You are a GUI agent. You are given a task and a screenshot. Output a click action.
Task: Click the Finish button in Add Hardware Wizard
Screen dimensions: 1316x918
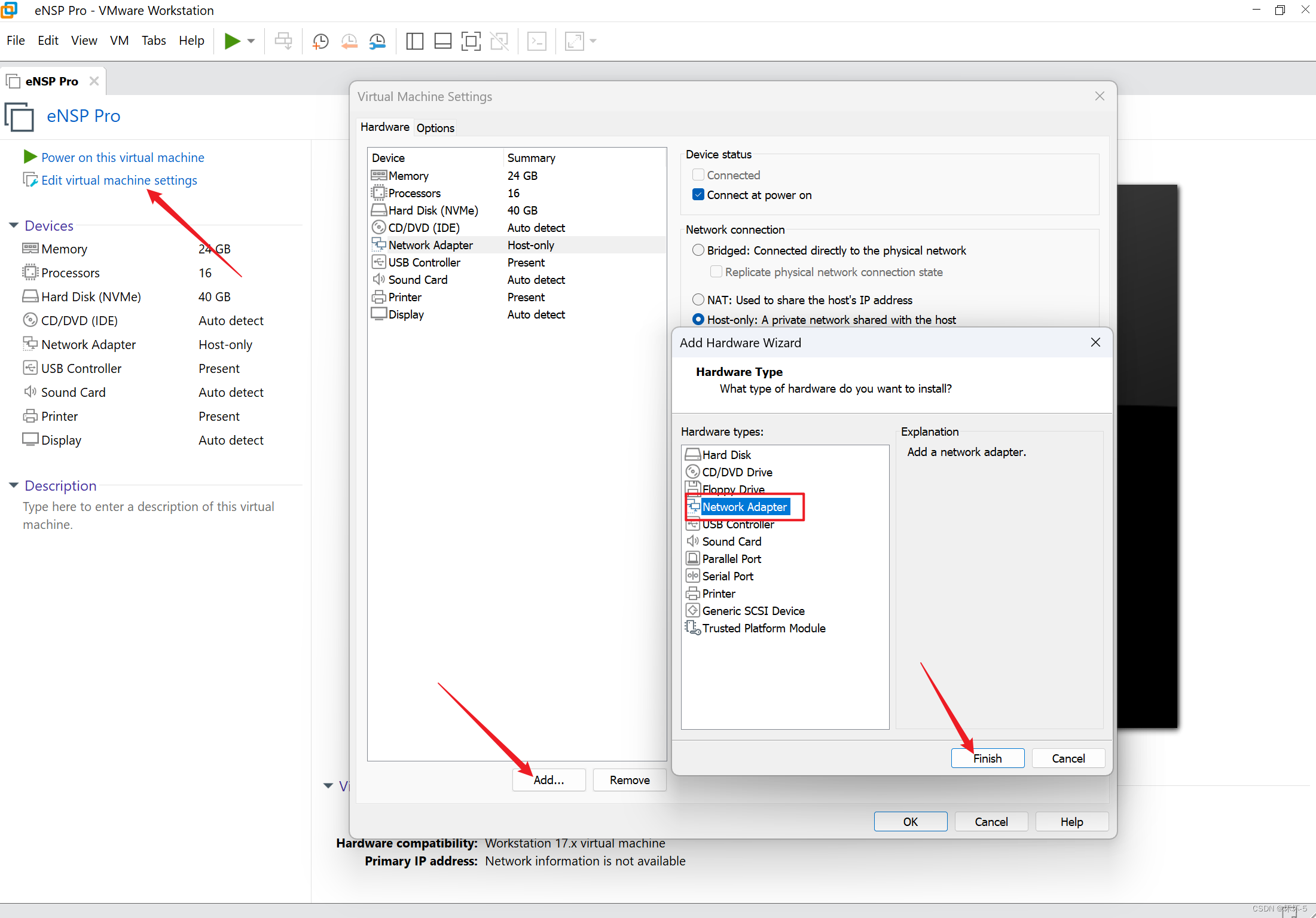(987, 758)
